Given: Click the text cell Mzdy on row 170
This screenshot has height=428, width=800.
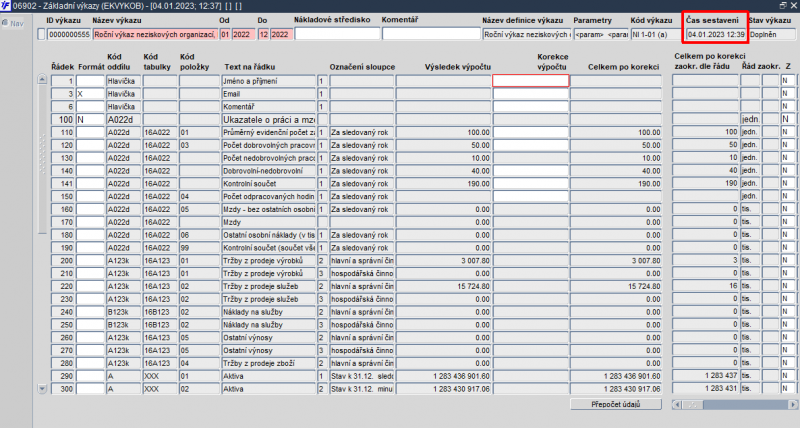Looking at the screenshot, I should click(x=268, y=222).
